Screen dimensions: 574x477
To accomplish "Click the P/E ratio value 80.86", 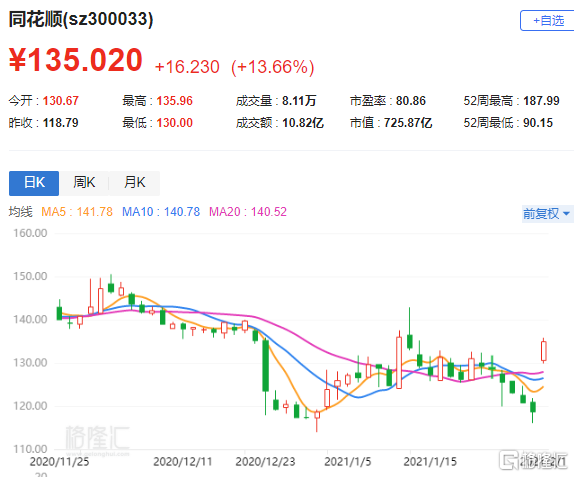I will 411,101.
